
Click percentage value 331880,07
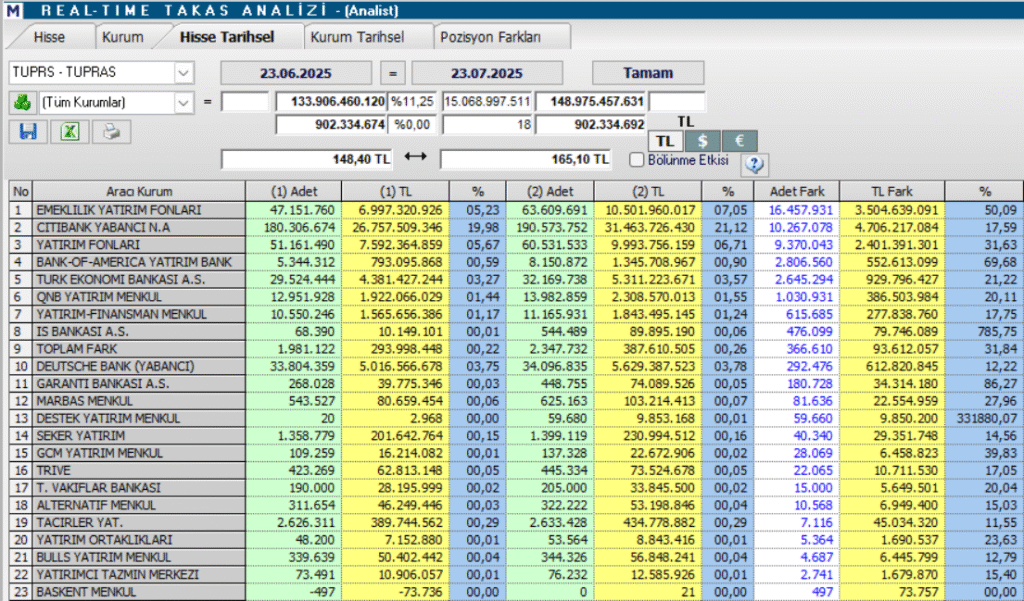tap(986, 419)
